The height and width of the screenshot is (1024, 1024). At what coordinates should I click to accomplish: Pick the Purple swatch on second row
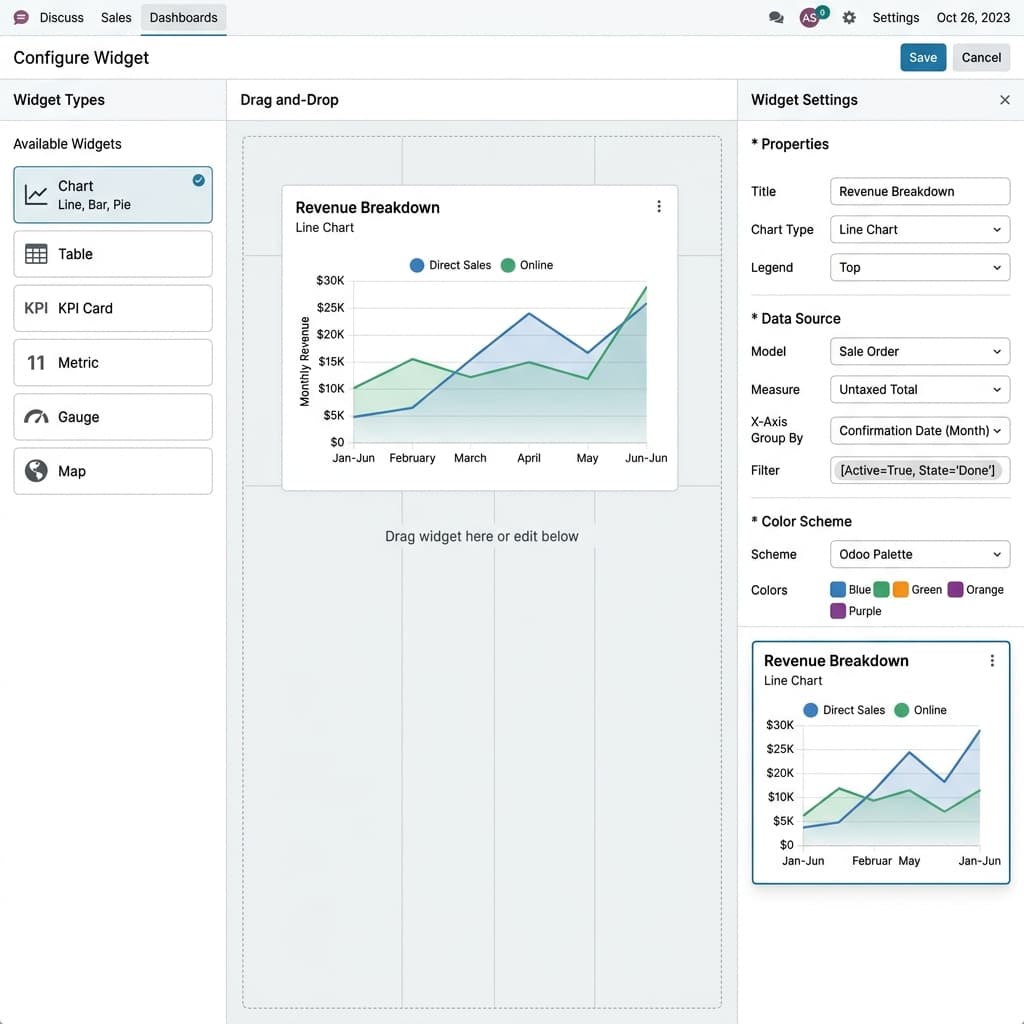click(x=838, y=611)
